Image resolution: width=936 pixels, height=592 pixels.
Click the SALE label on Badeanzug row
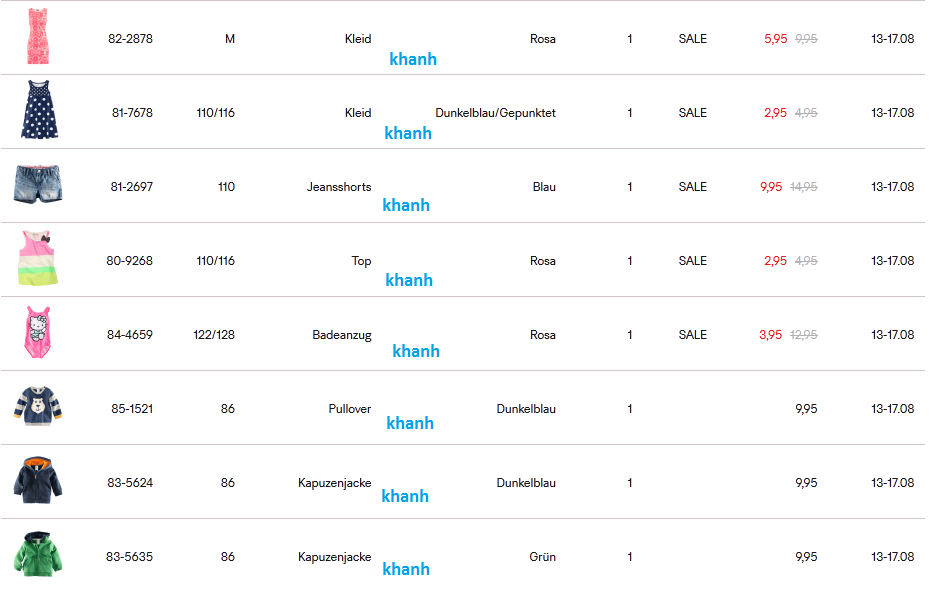pos(692,335)
